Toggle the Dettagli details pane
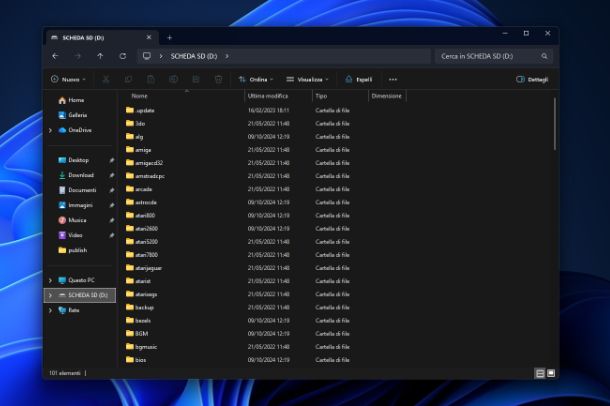Image resolution: width=610 pixels, height=406 pixels. 532,79
